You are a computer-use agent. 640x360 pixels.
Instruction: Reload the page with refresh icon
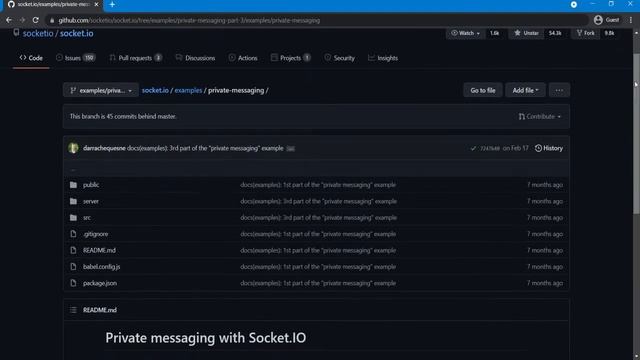click(36, 20)
